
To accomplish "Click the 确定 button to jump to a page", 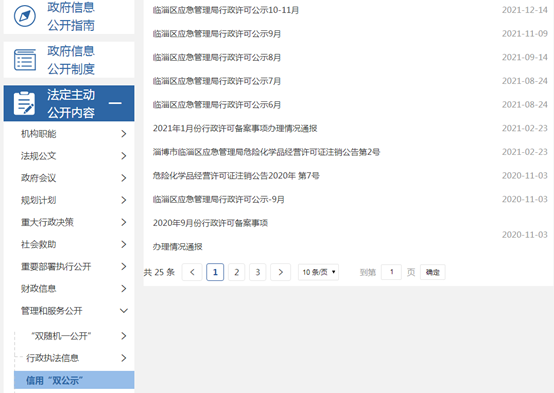I will point(433,272).
